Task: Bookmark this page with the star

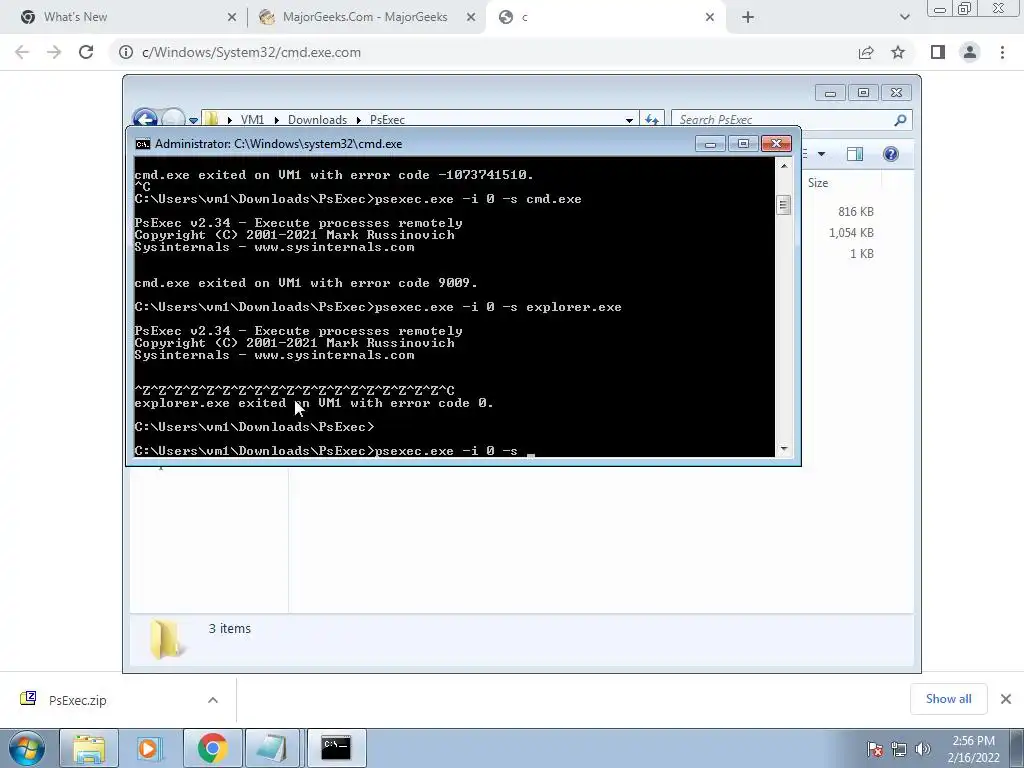Action: (898, 52)
